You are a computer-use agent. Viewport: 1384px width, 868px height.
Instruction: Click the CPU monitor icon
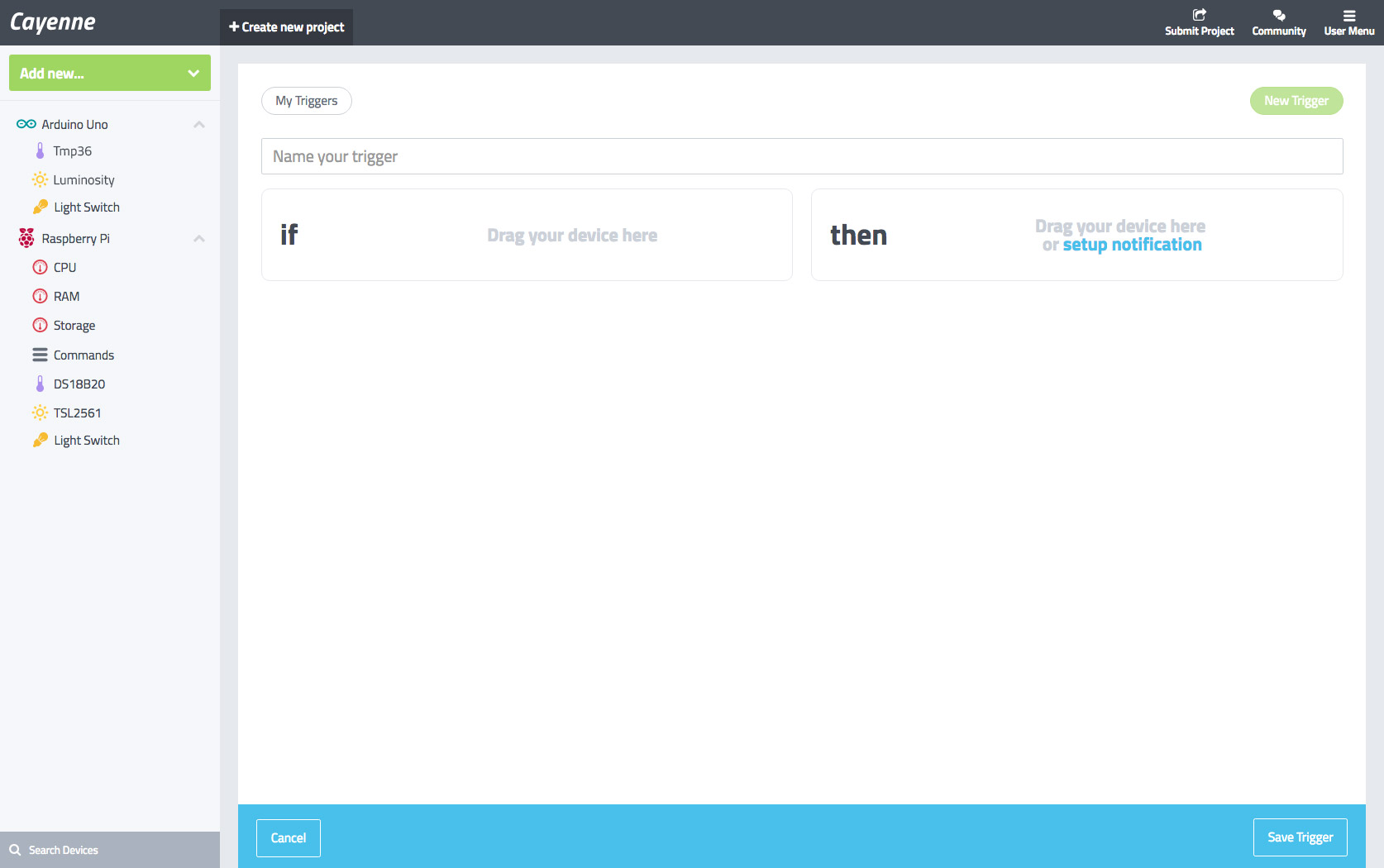40,267
